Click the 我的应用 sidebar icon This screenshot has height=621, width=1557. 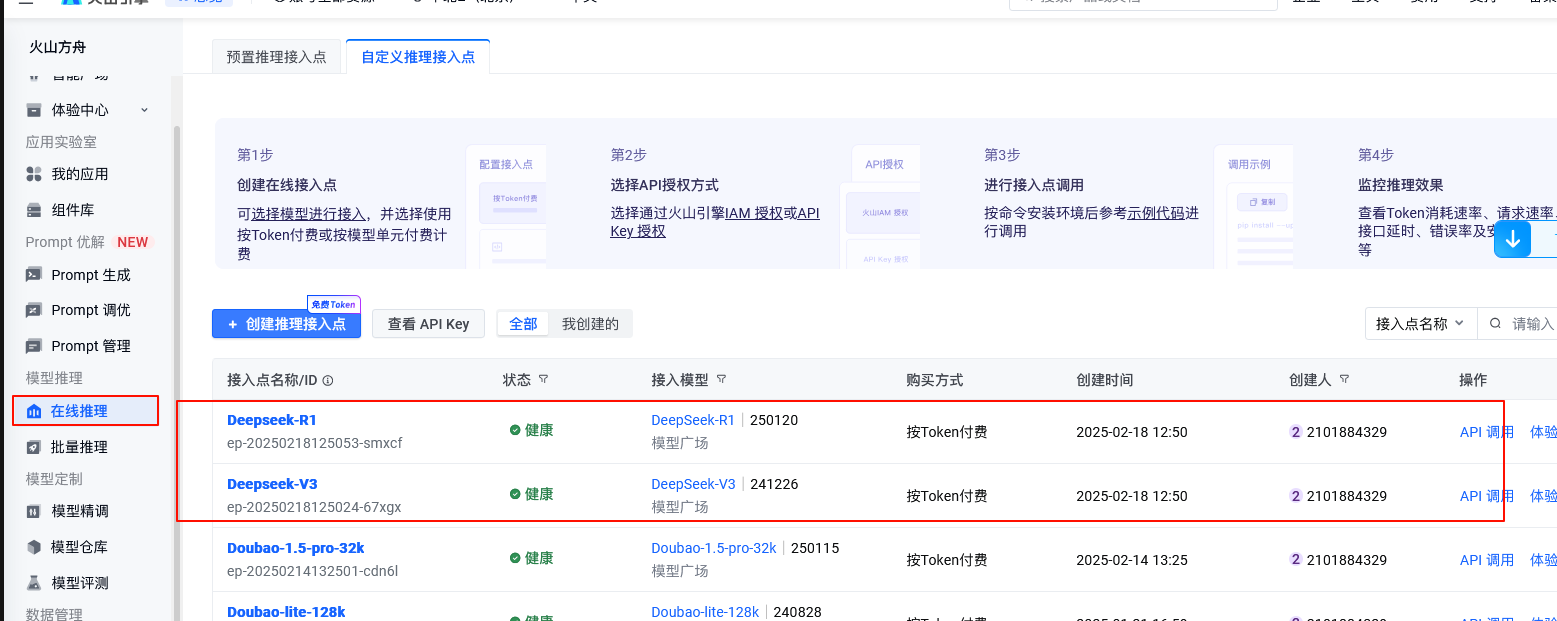34,174
